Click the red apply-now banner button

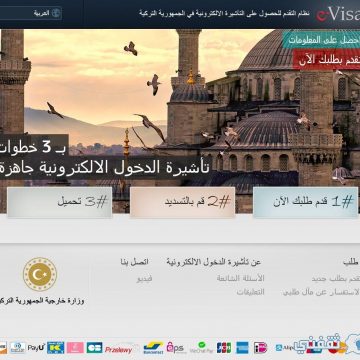click(x=326, y=61)
